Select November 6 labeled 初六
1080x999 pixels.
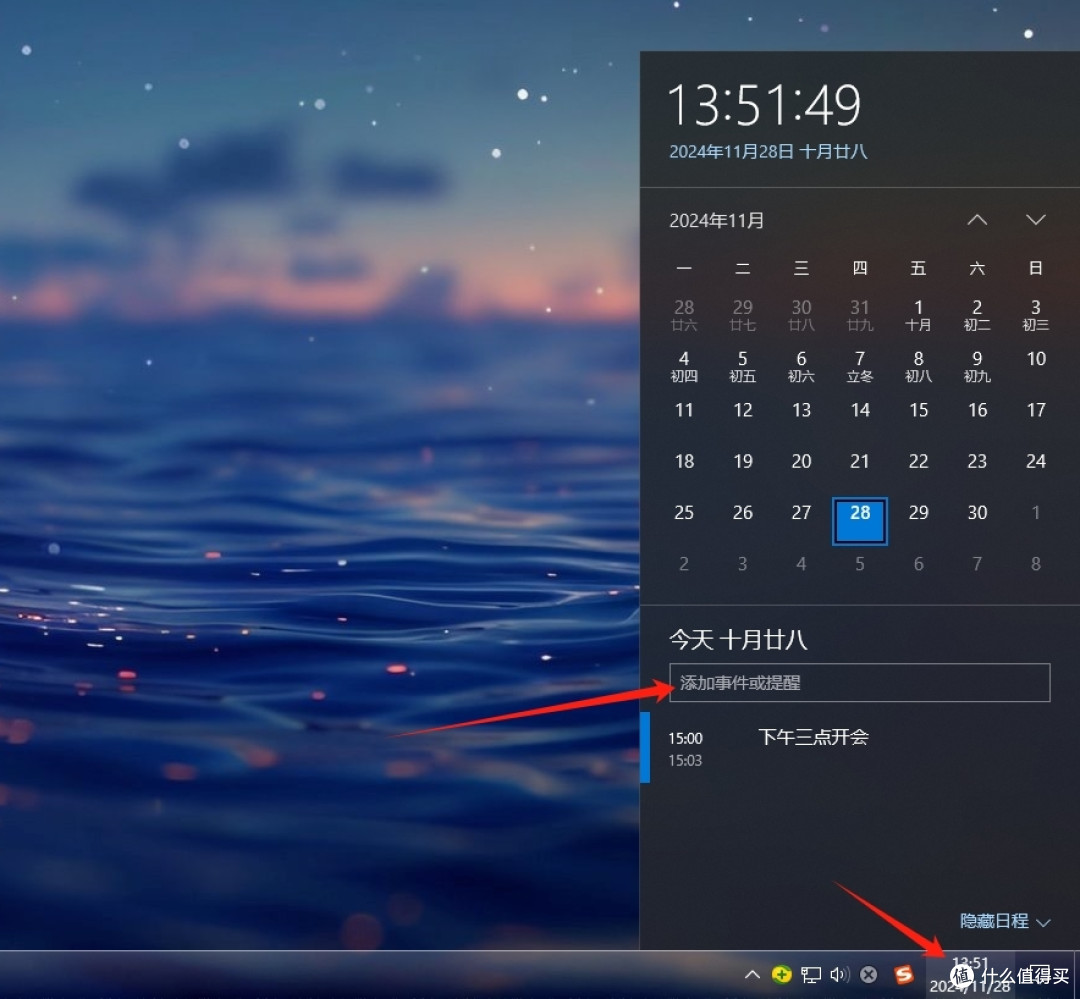801,367
